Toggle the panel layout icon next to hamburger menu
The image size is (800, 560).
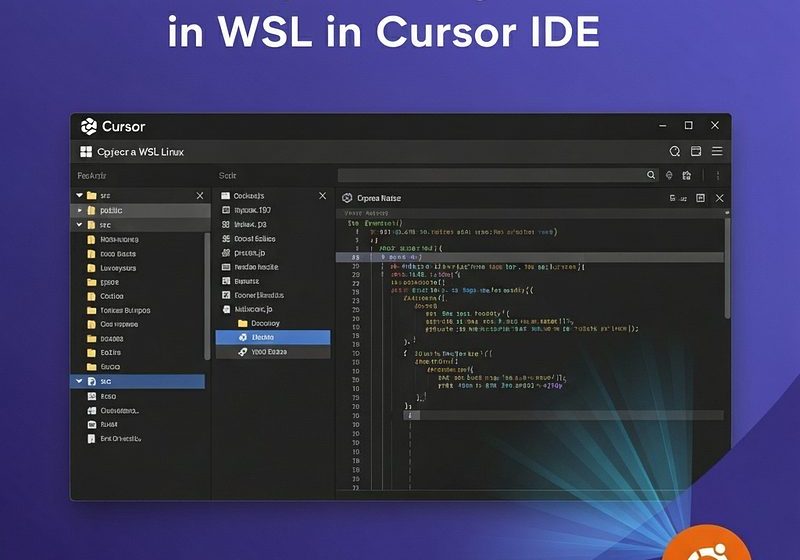pyautogui.click(x=695, y=151)
